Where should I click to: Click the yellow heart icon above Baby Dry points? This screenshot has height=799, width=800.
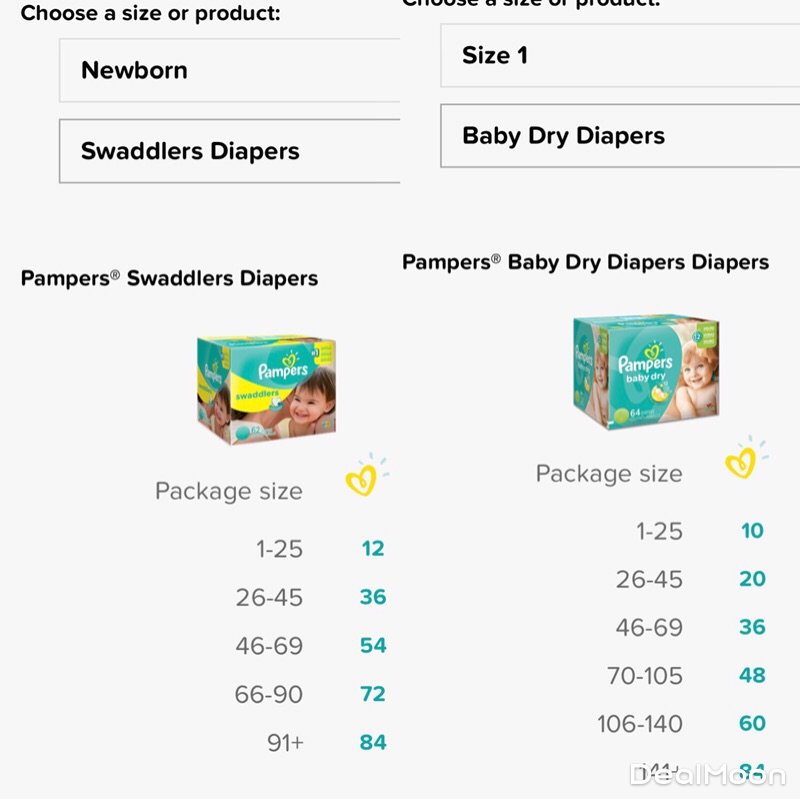tap(743, 460)
